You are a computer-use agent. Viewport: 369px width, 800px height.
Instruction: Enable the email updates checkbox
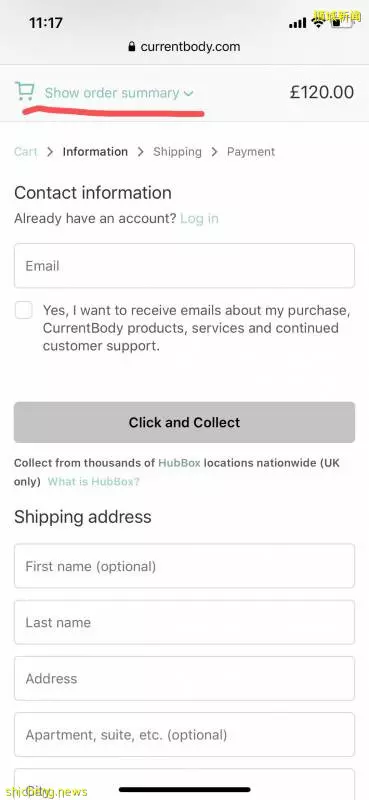23,310
